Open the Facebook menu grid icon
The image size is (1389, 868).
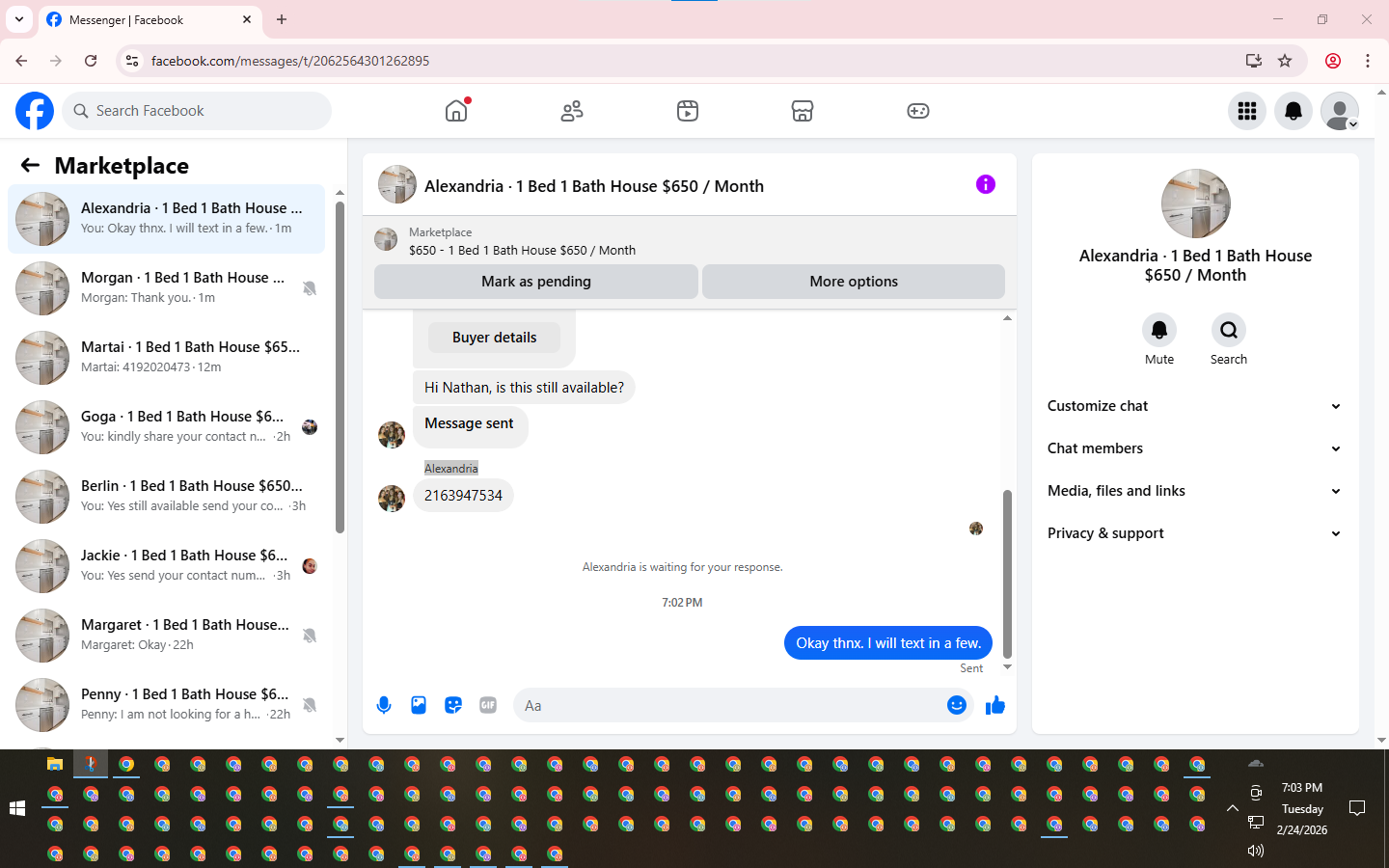(1247, 111)
